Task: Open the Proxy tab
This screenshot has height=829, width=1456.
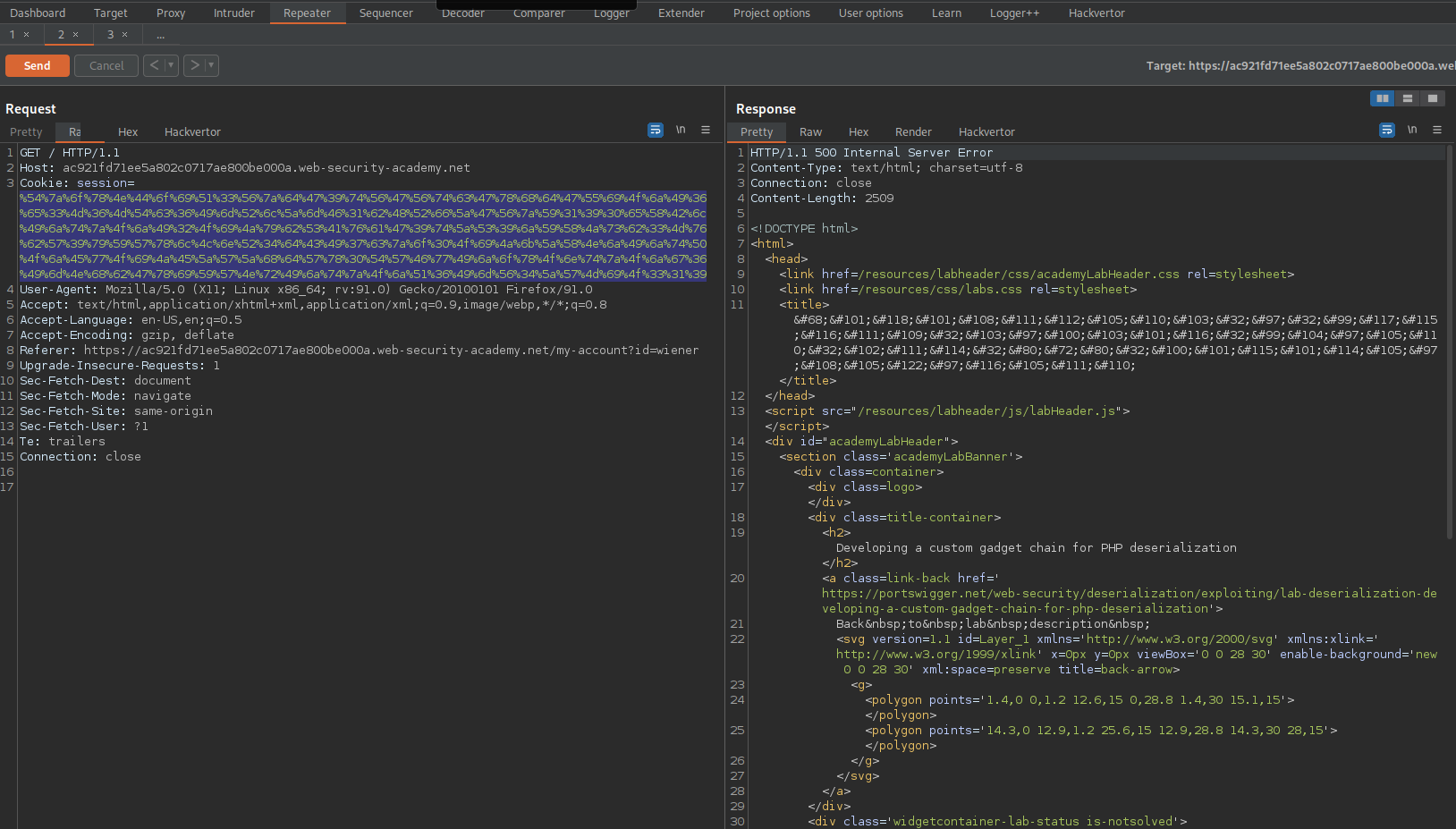Action: click(171, 13)
